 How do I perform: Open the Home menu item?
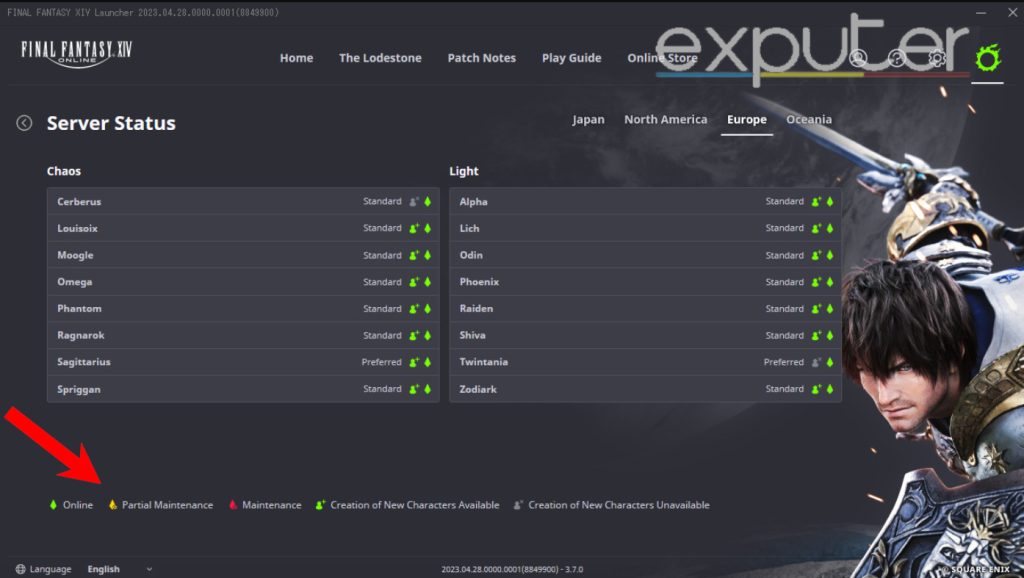point(296,58)
